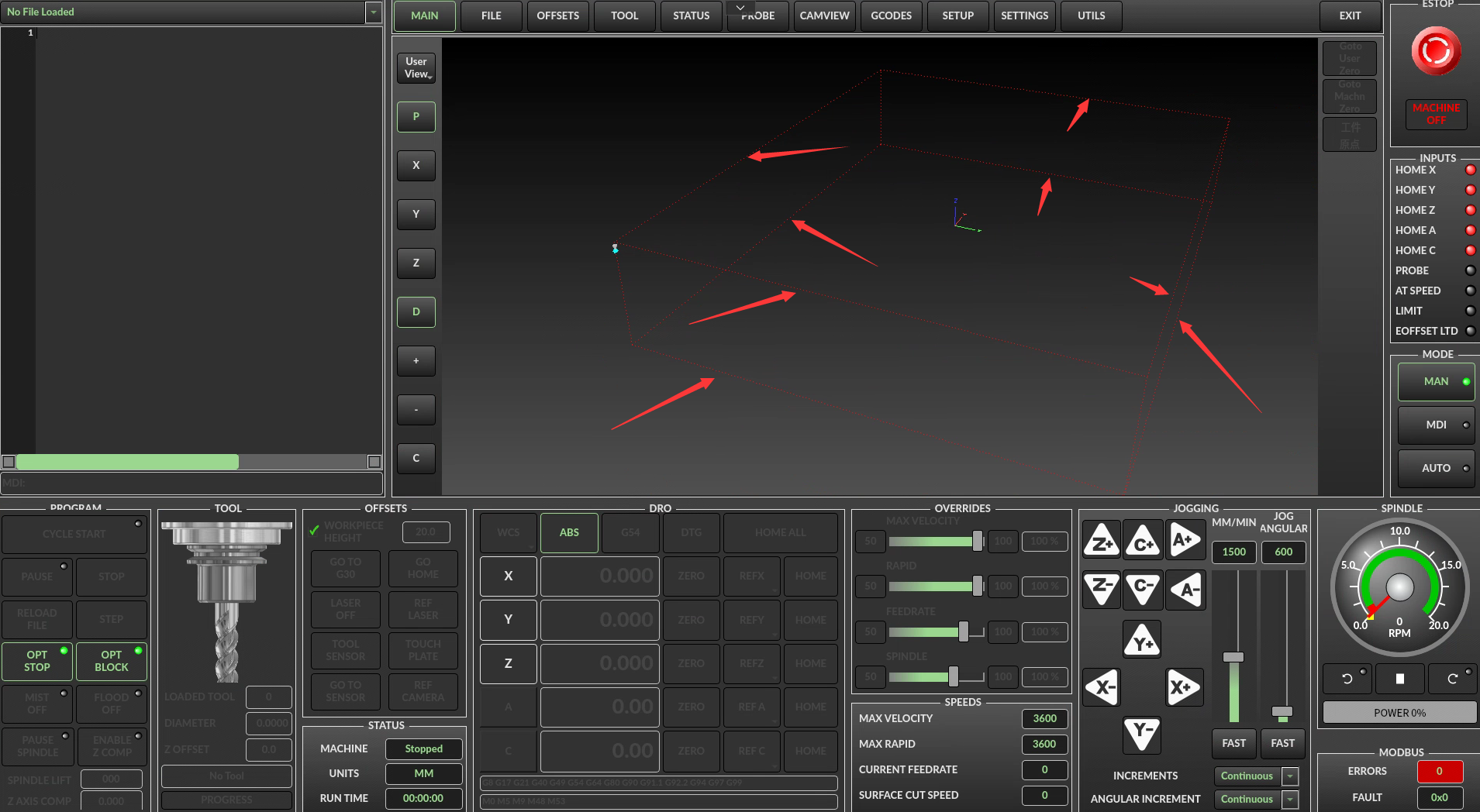Screen dimensions: 1480x812
Task: Open the OFFSETS tab
Action: [x=557, y=15]
